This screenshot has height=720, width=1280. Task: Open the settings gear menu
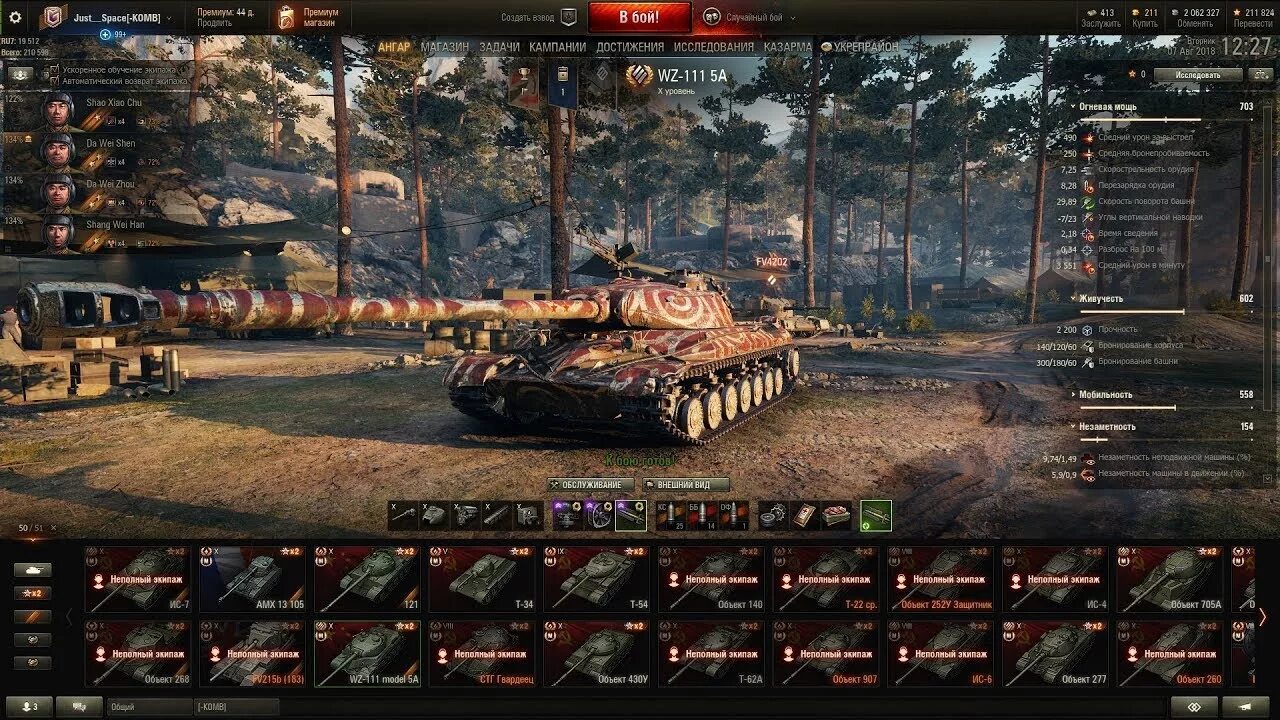[15, 17]
